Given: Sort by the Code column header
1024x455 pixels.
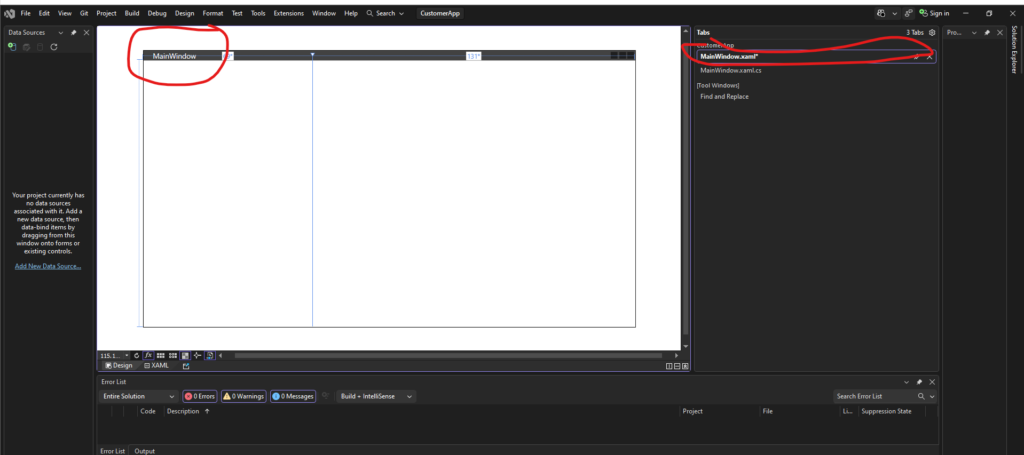Looking at the screenshot, I should (148, 411).
